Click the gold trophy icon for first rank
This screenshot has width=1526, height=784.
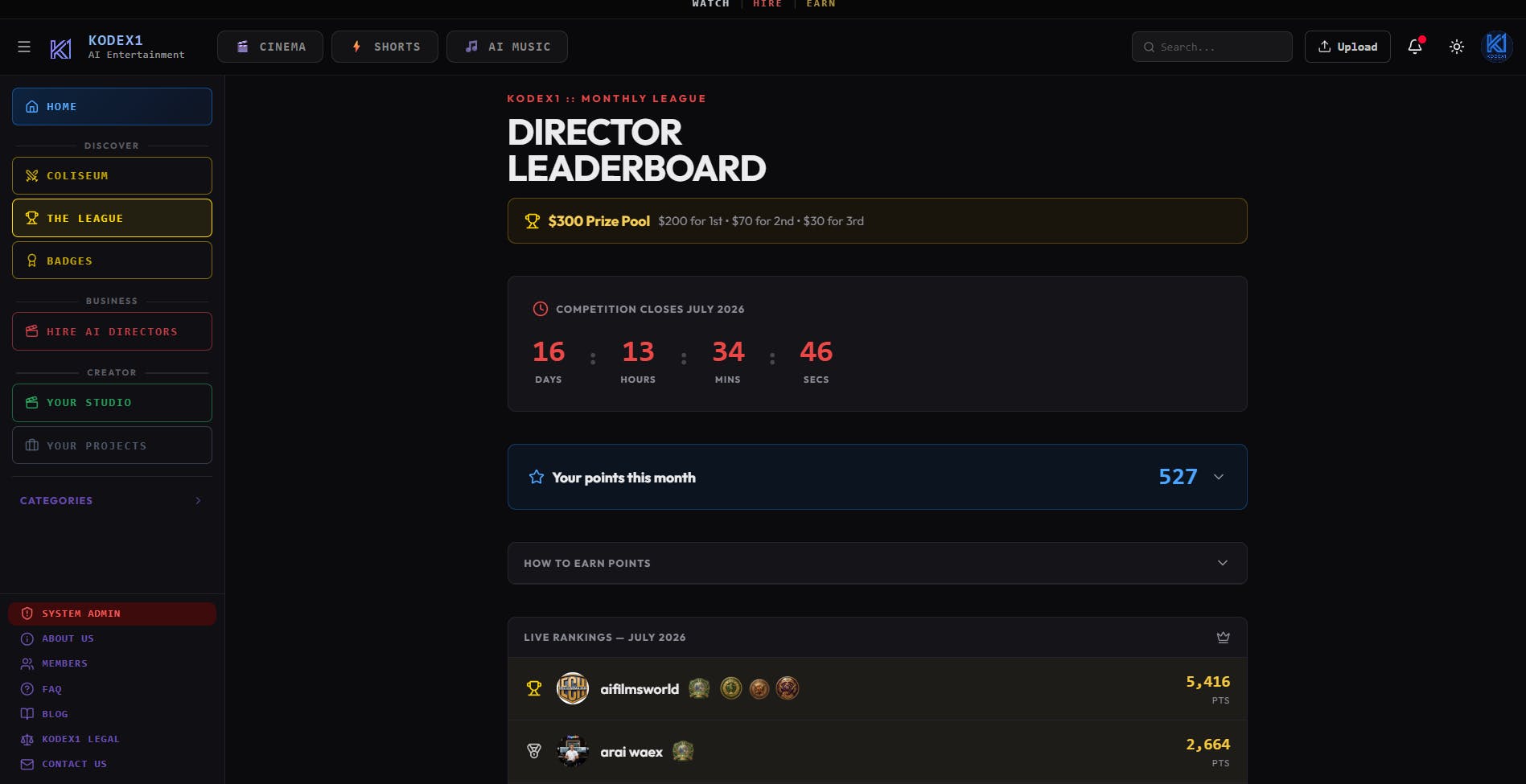(534, 688)
